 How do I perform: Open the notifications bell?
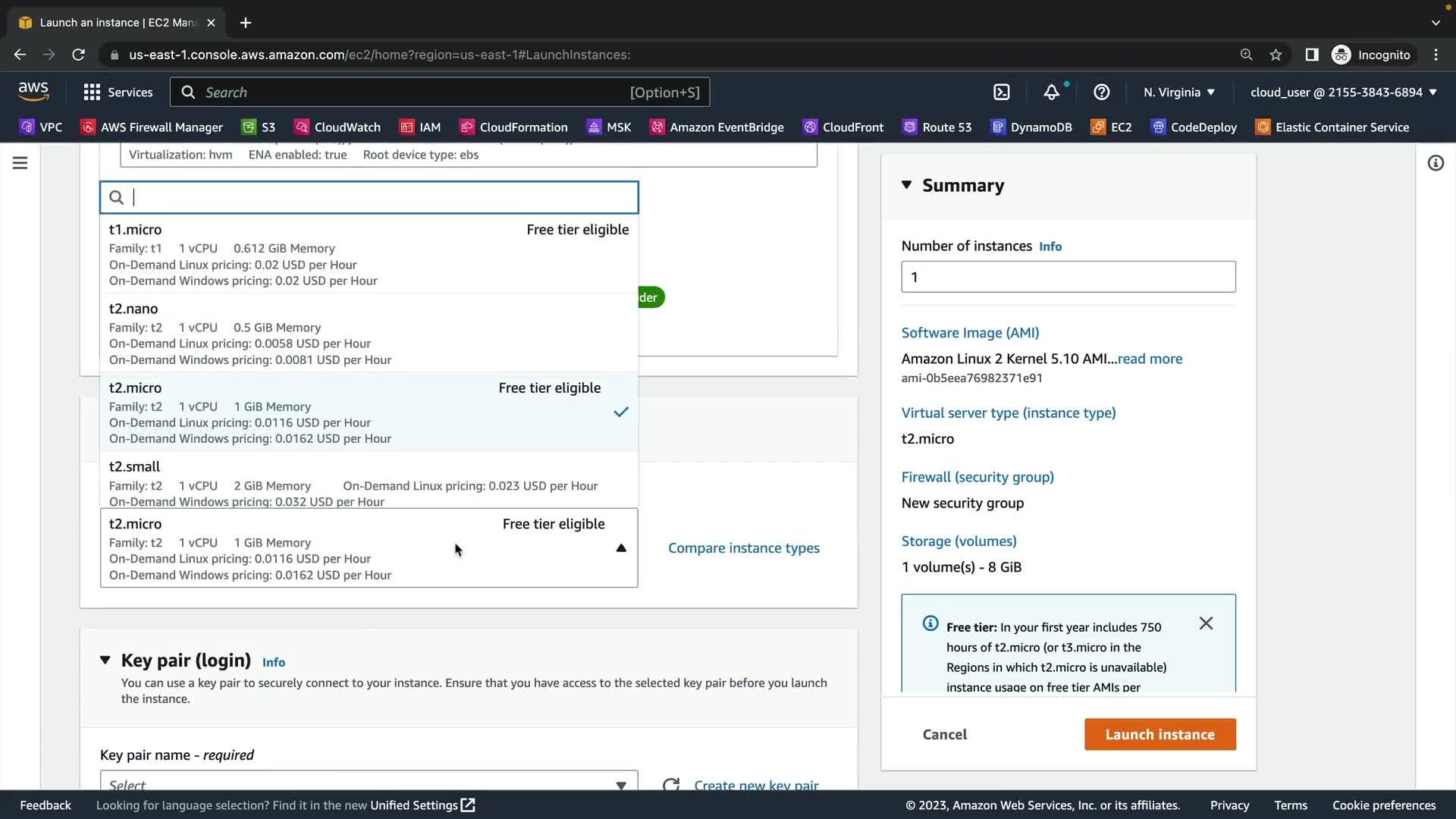[x=1051, y=93]
